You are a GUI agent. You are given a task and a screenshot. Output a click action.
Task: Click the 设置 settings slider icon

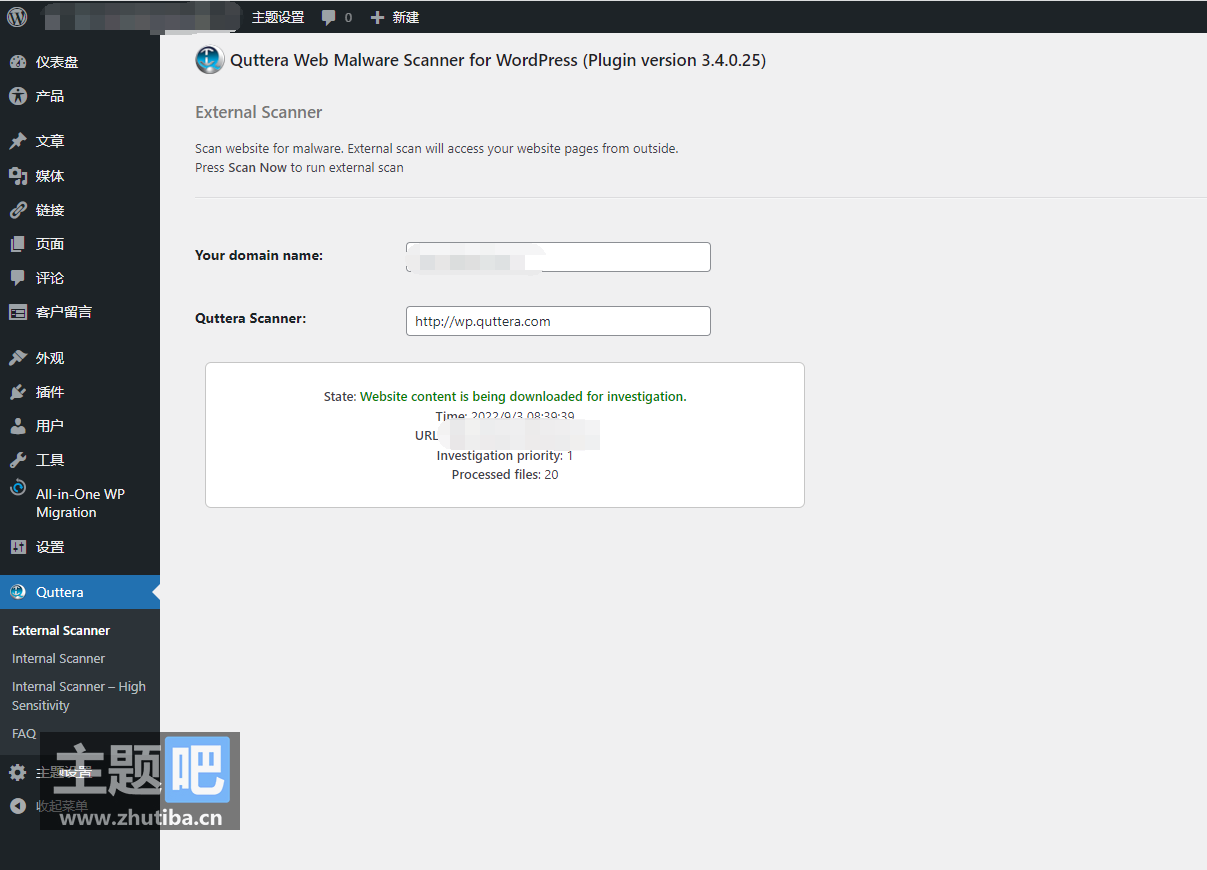pos(18,547)
